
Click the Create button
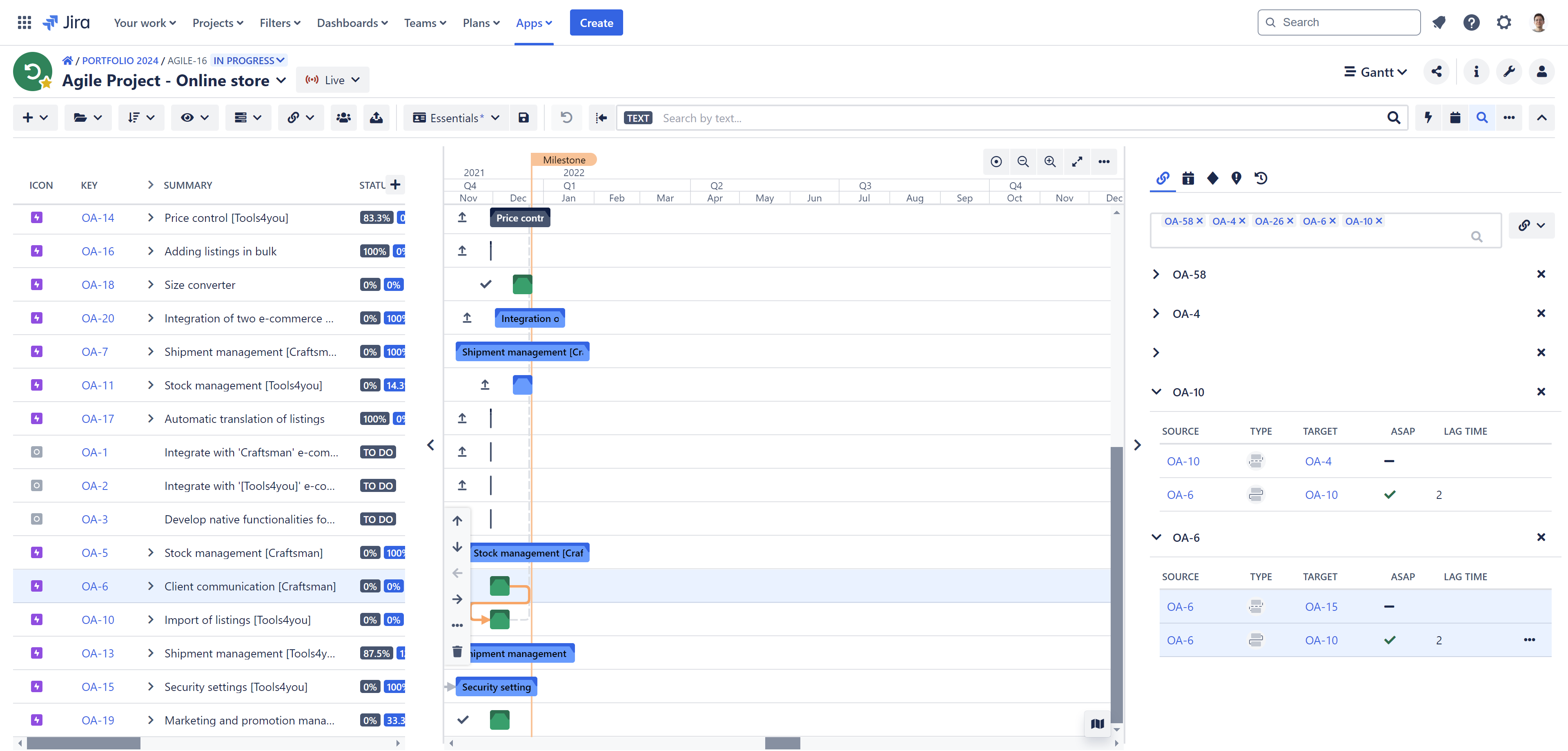pos(597,22)
